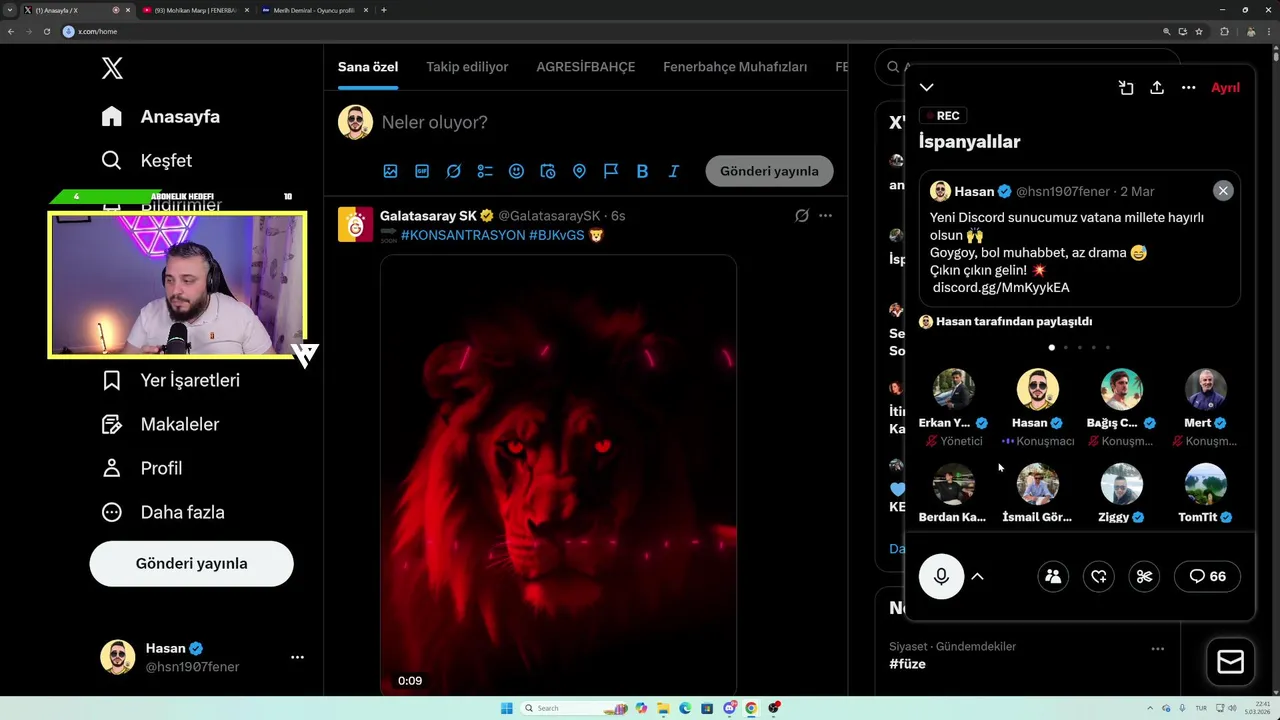Image resolution: width=1280 pixels, height=720 pixels.
Task: Open more options on #füze trend
Action: pyautogui.click(x=1157, y=649)
